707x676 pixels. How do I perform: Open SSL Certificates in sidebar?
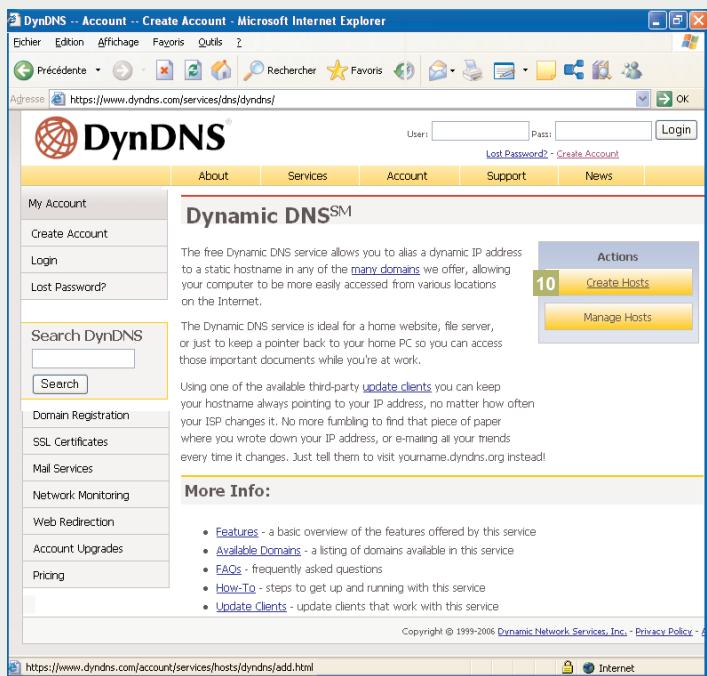click(x=96, y=442)
